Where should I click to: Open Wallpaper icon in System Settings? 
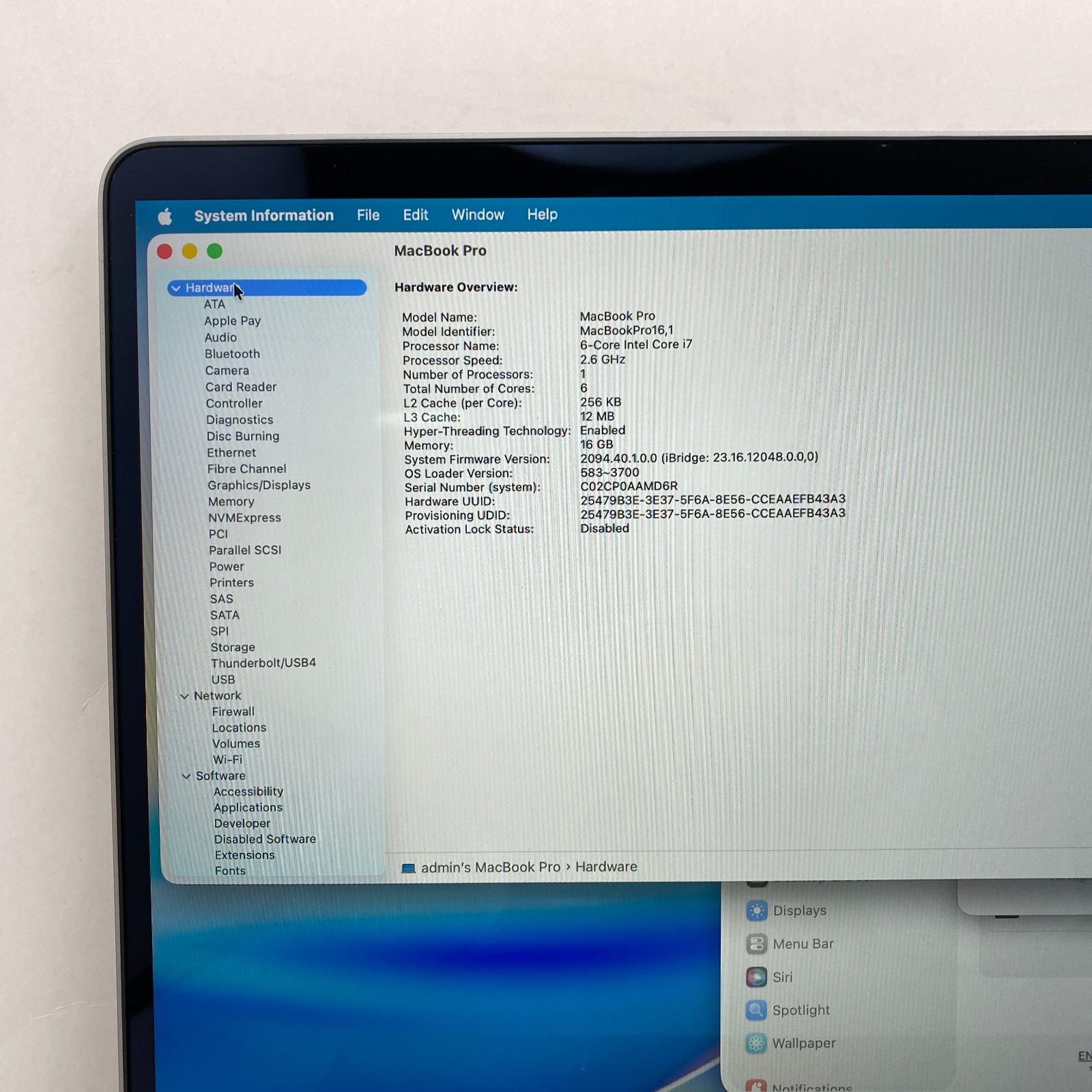coord(756,1044)
